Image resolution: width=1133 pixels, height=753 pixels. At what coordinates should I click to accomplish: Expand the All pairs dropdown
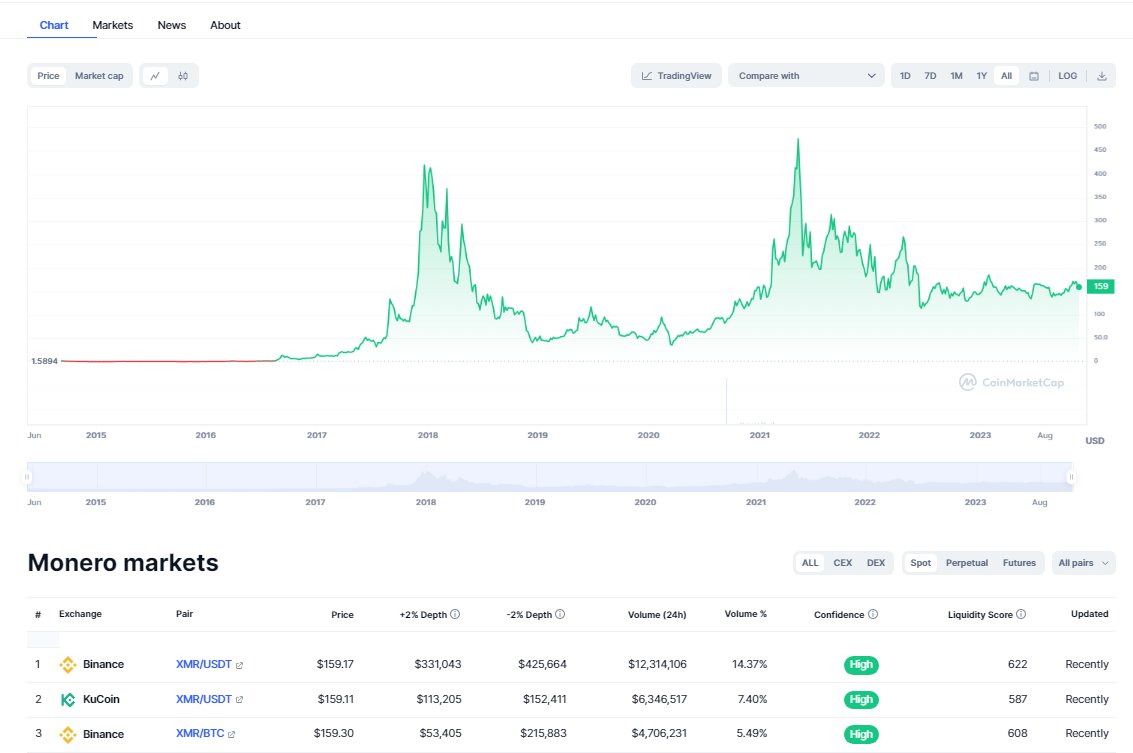coord(1083,563)
